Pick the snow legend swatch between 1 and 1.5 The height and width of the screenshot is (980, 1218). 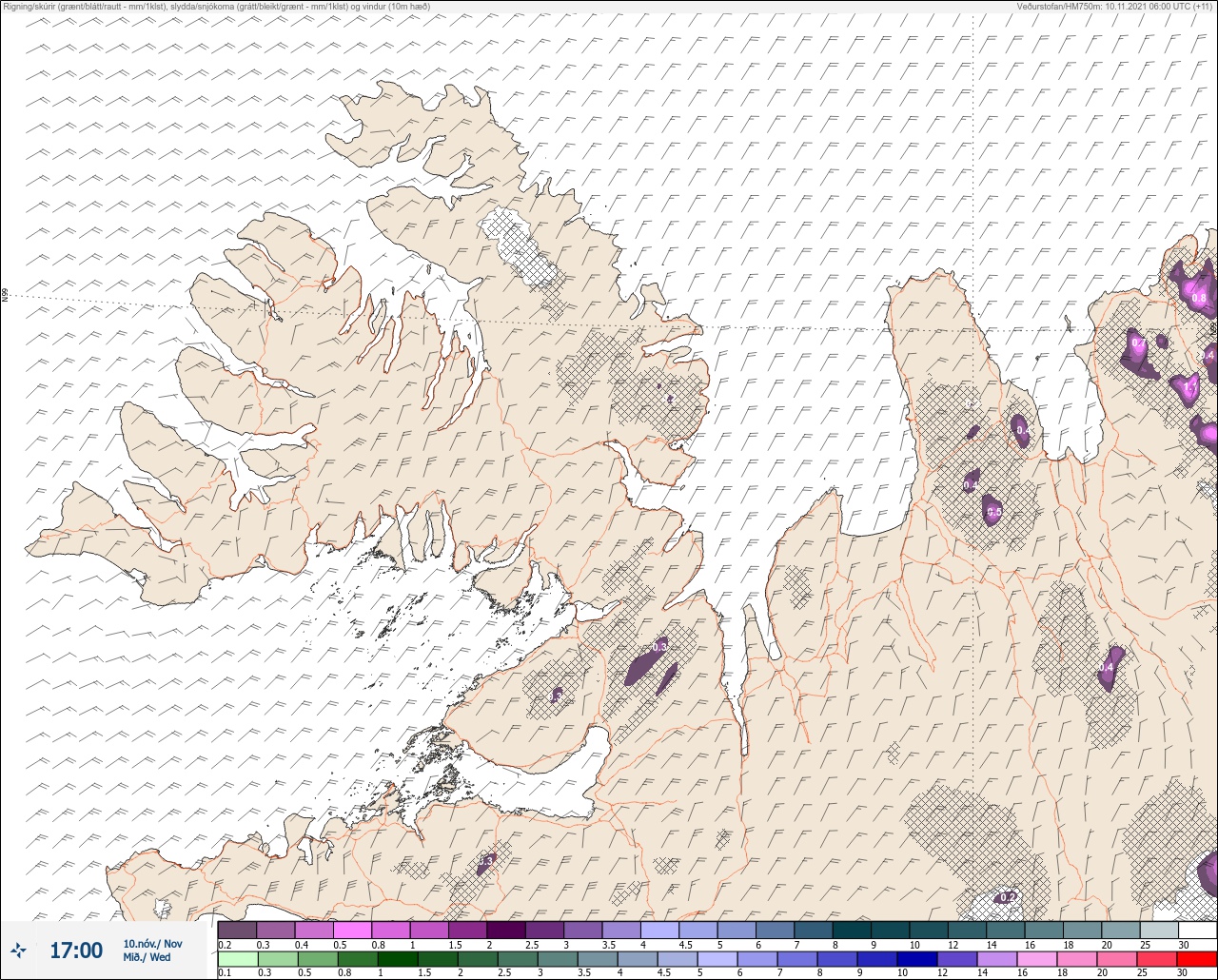(429, 930)
